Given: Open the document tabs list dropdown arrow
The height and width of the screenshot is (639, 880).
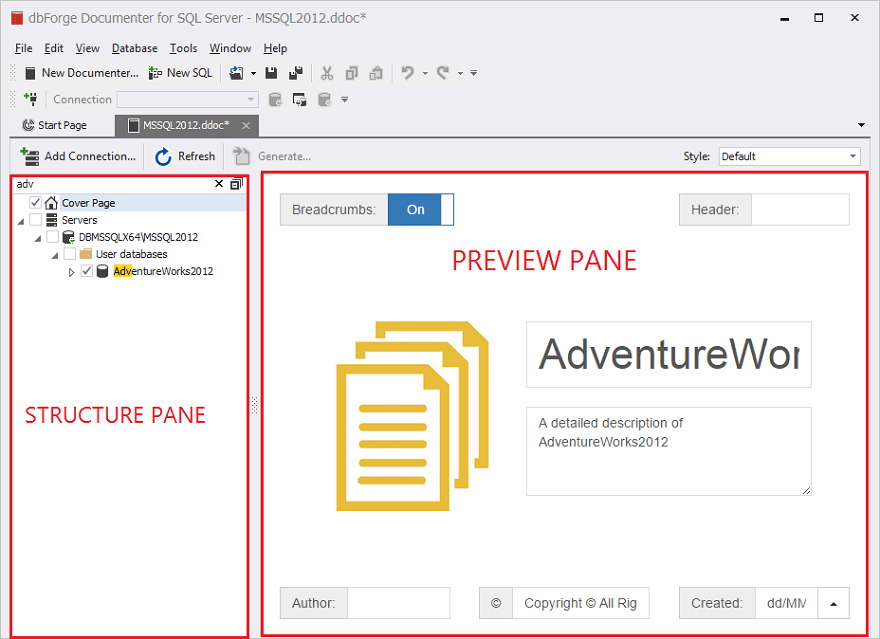Looking at the screenshot, I should [x=861, y=125].
